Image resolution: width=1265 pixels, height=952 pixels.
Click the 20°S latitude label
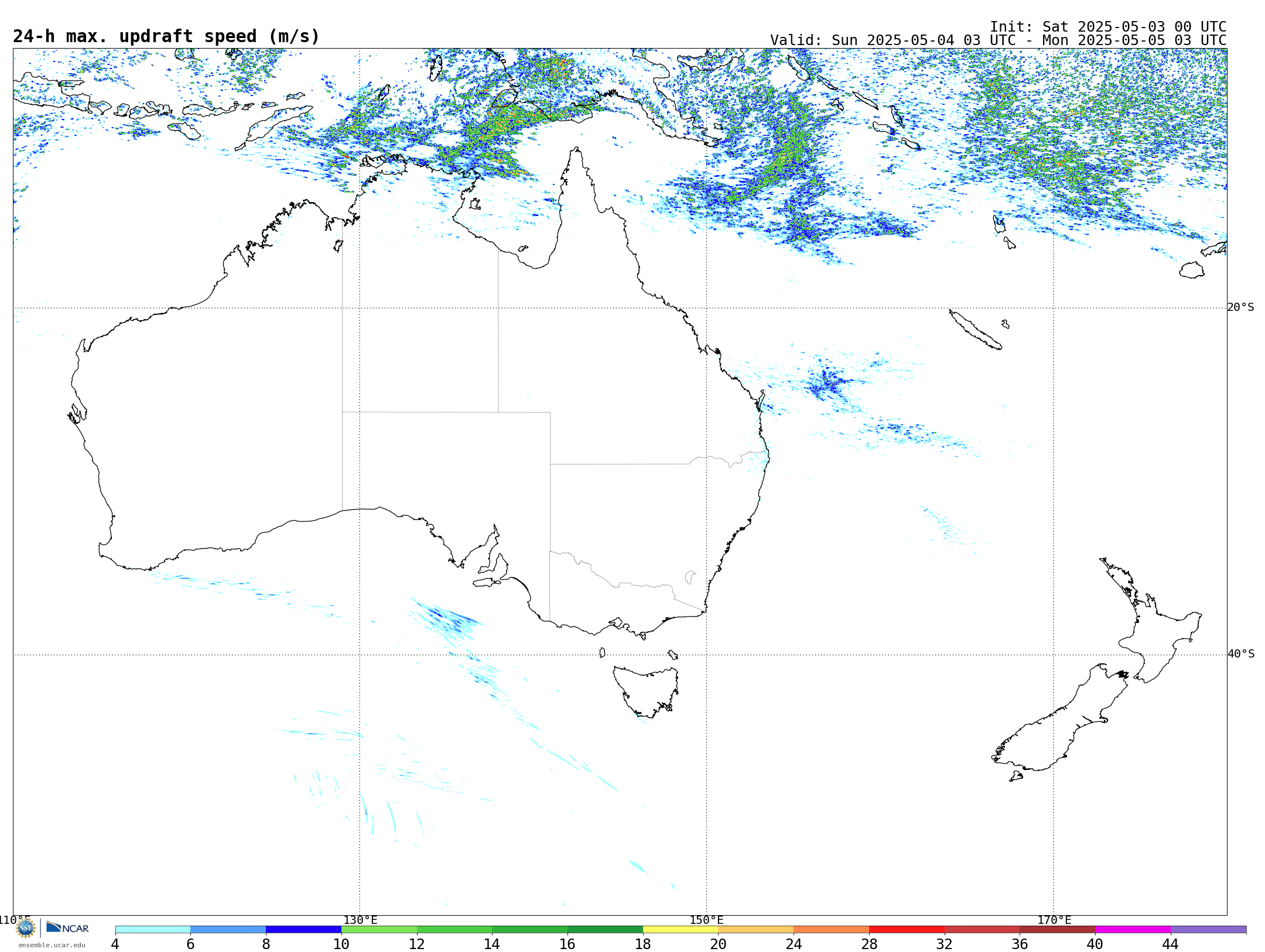pyautogui.click(x=1241, y=307)
